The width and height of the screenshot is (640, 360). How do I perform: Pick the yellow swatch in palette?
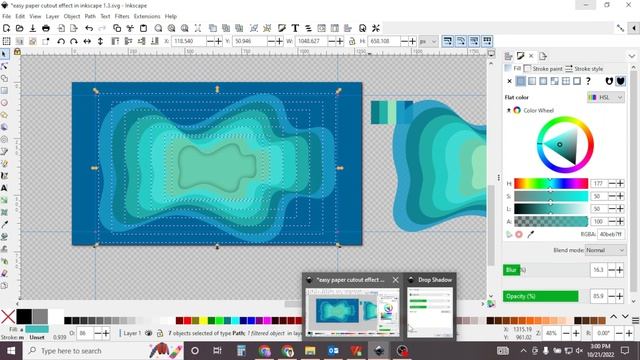point(203,320)
